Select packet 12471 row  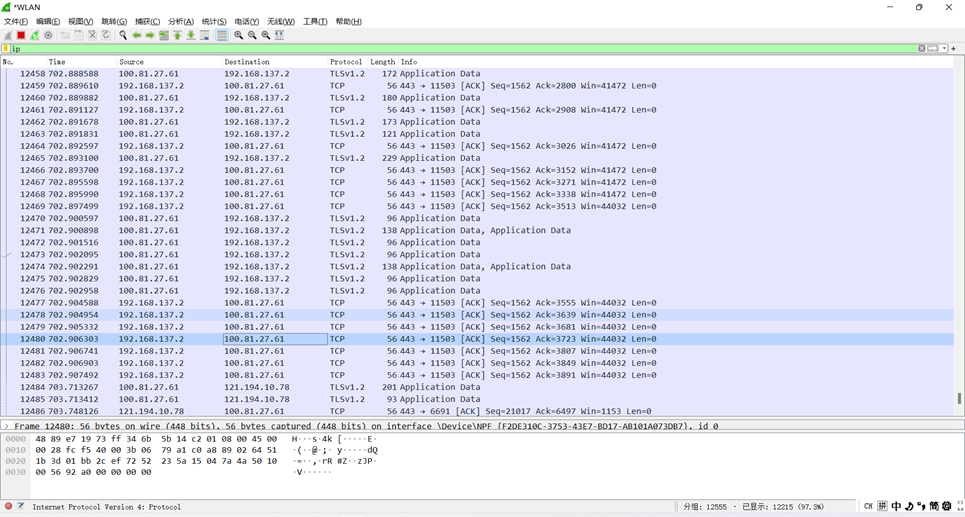pyautogui.click(x=477, y=230)
